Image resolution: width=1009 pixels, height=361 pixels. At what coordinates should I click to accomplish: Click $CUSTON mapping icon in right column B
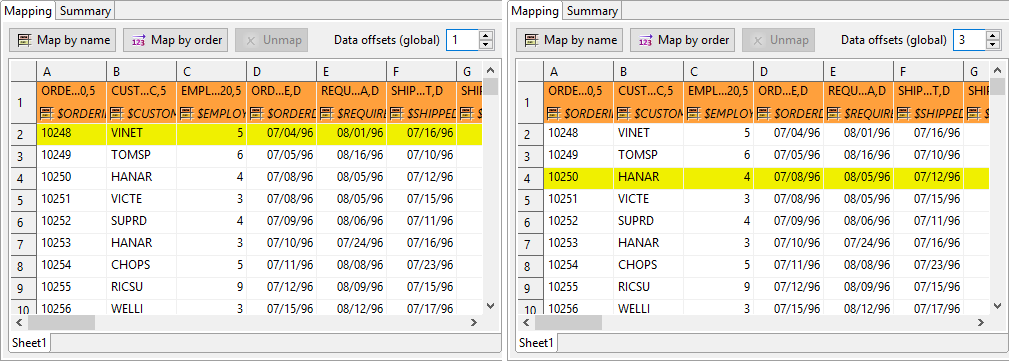(x=624, y=114)
